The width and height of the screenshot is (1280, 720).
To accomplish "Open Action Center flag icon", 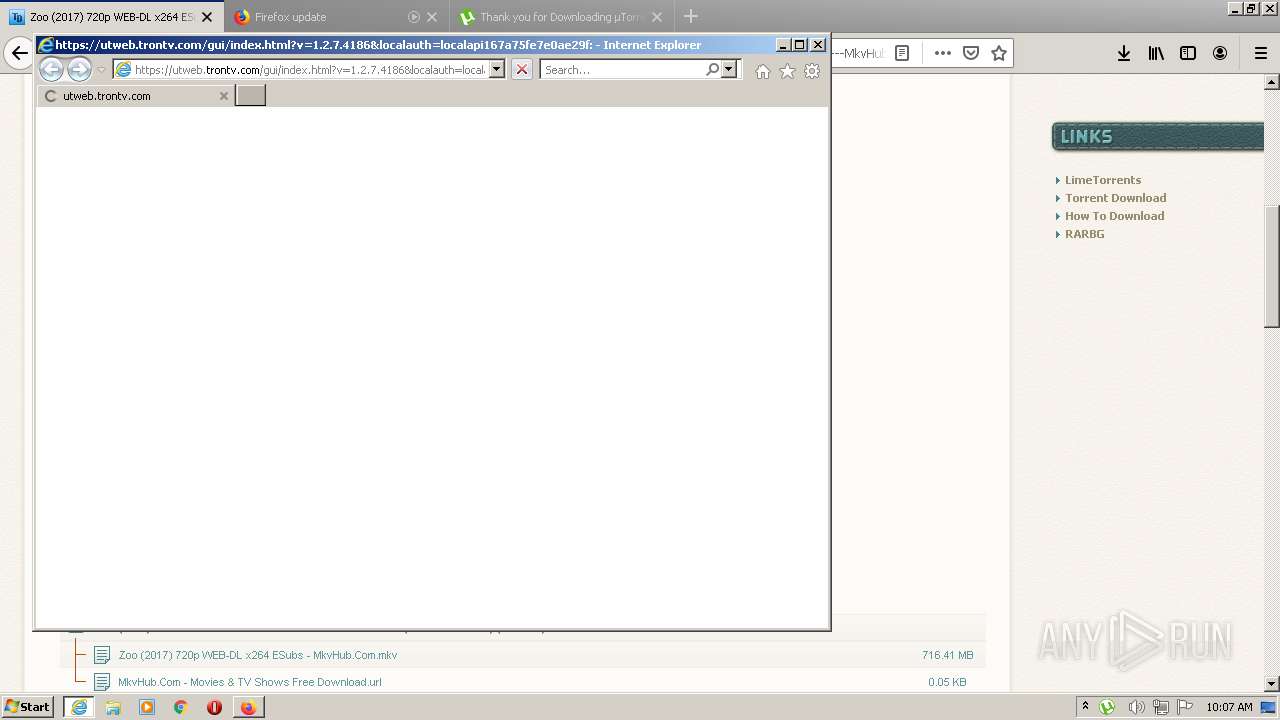I will coord(1185,707).
